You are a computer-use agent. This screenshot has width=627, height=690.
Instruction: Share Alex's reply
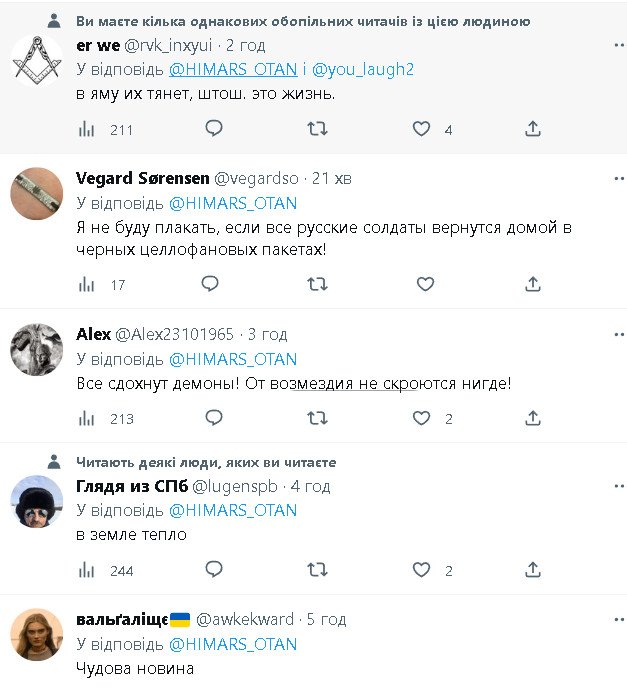[533, 419]
